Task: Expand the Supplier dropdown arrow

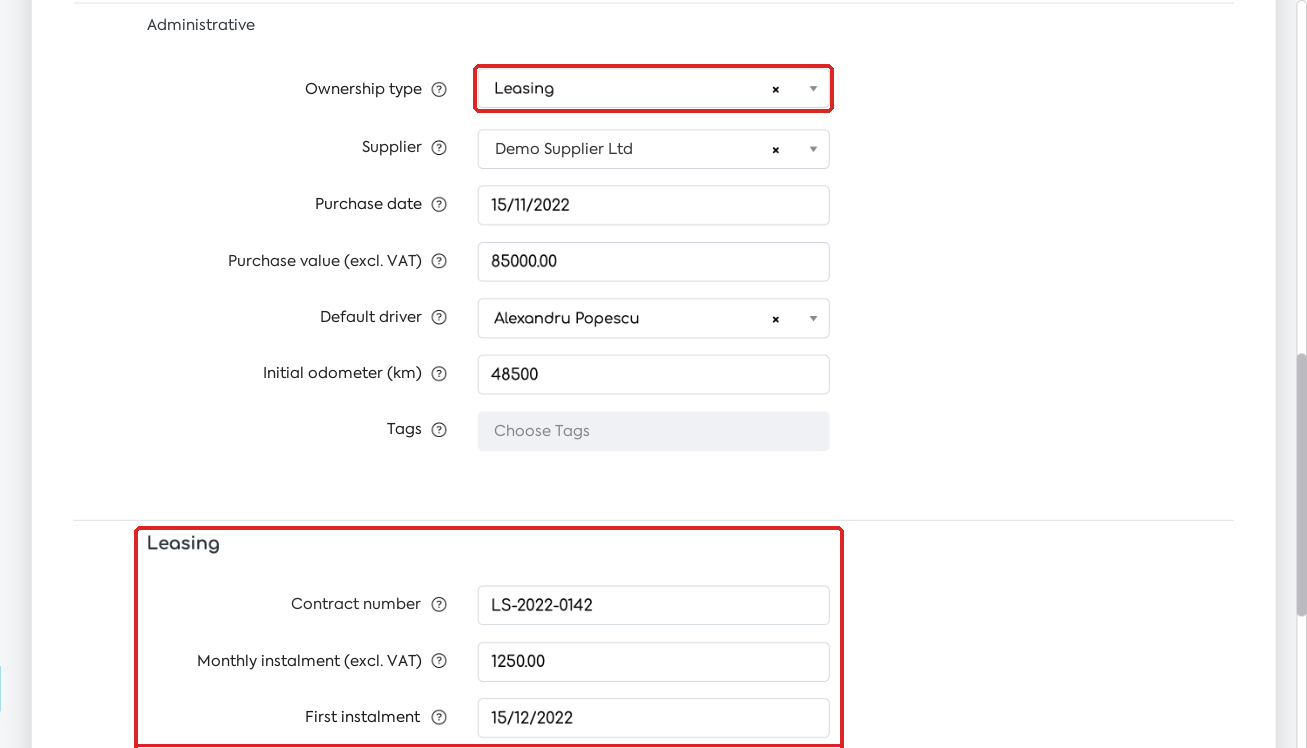Action: click(813, 150)
